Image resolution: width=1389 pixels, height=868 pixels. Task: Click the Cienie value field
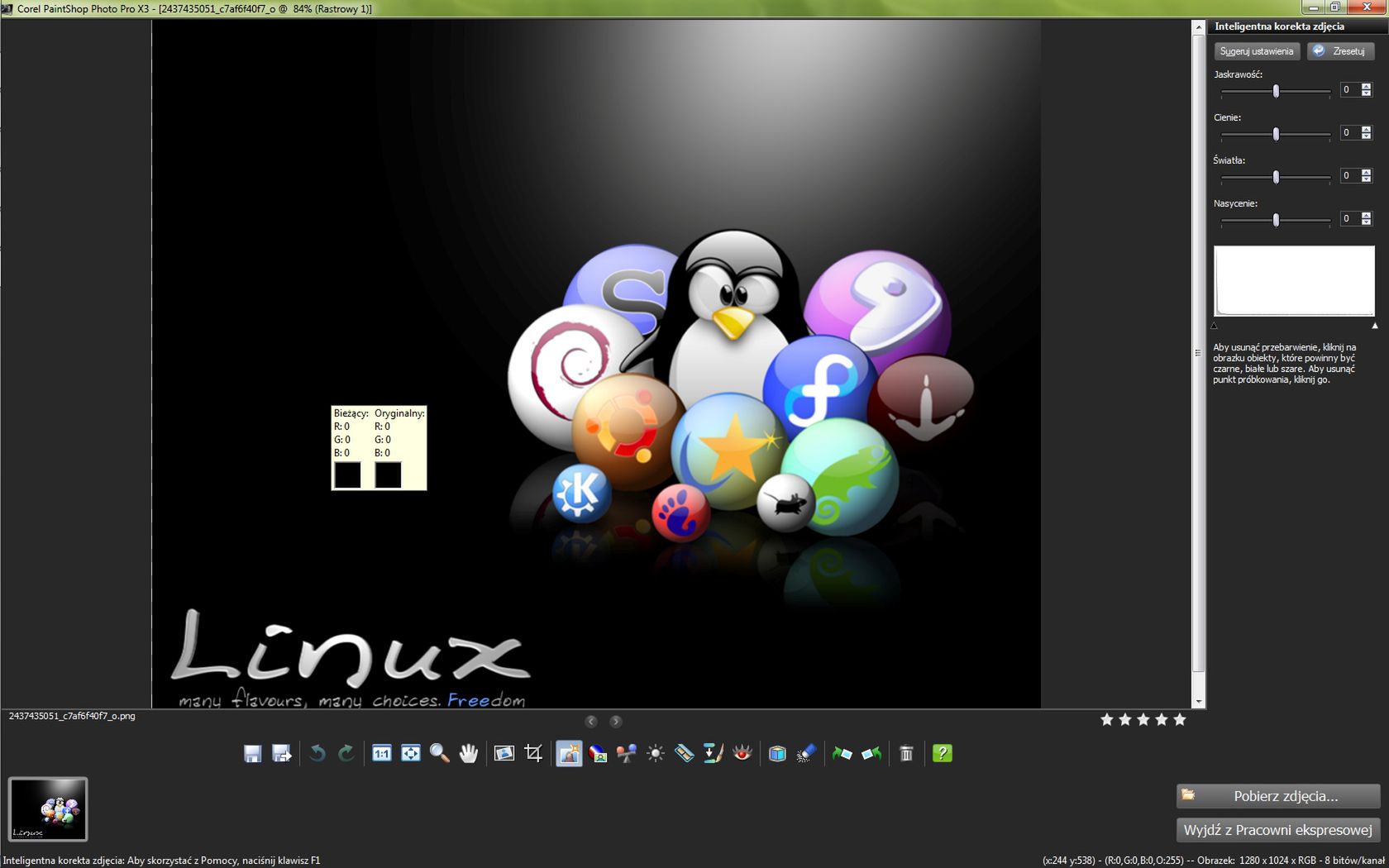(1349, 132)
